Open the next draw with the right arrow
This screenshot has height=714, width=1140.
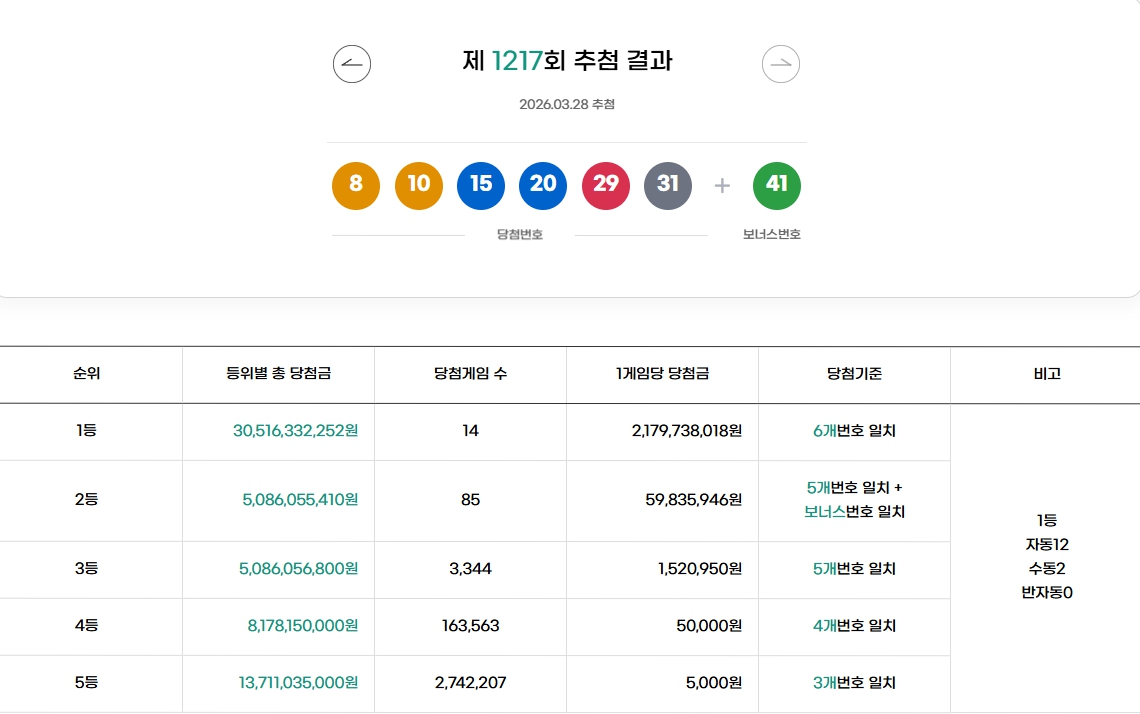[781, 63]
